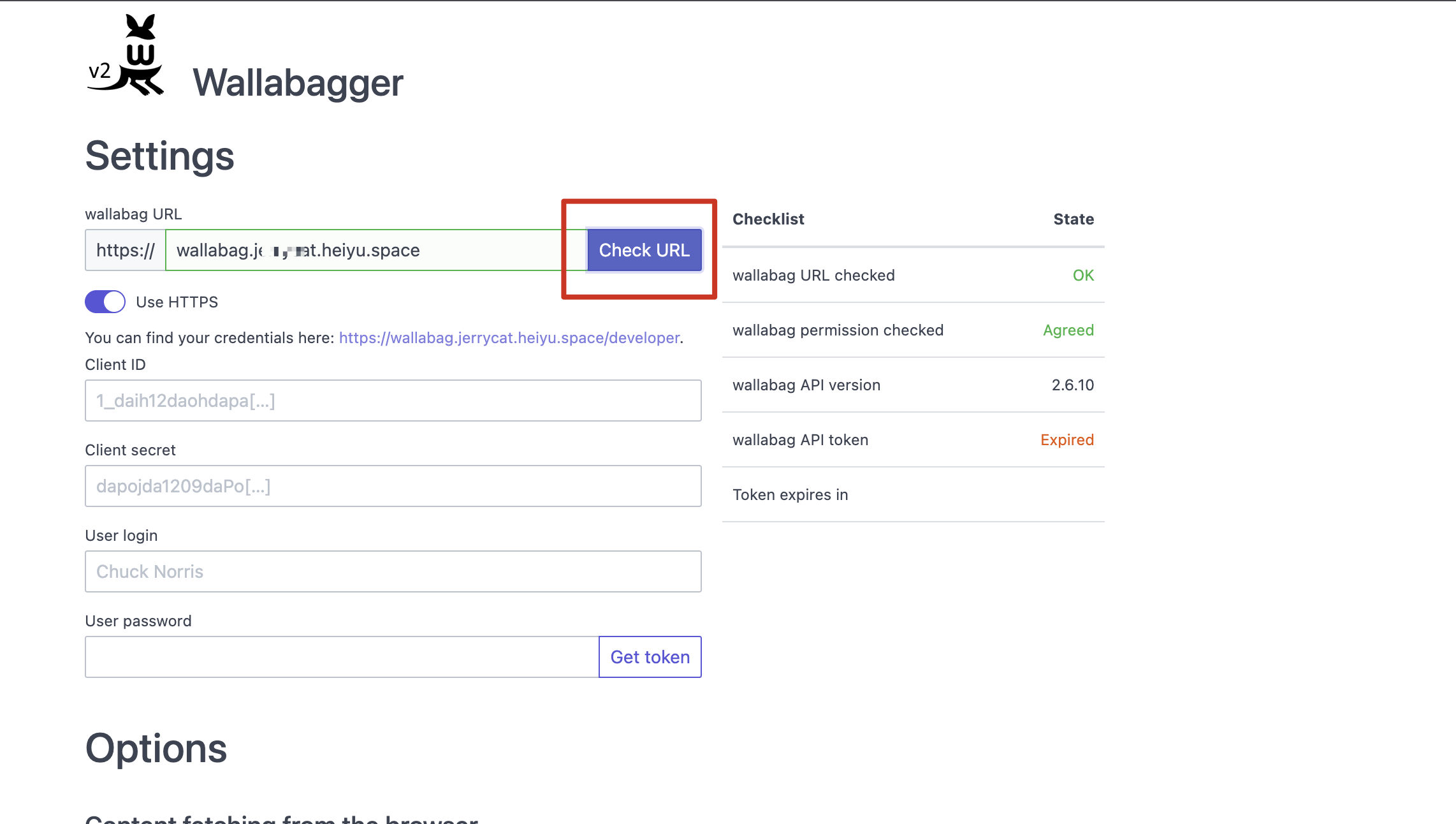This screenshot has width=1456, height=824.
Task: Click the State column header
Action: (1074, 219)
